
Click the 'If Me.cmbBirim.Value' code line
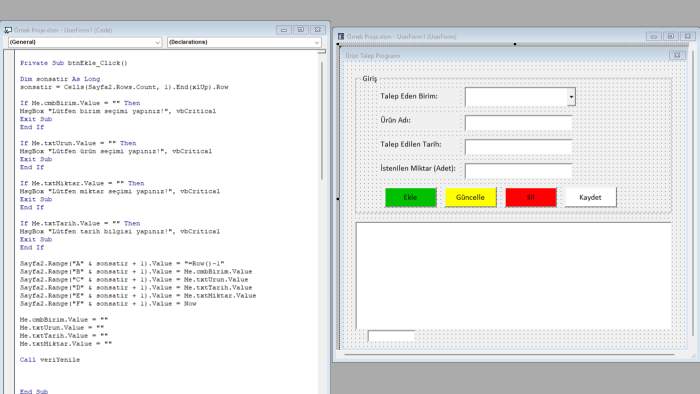(80, 103)
